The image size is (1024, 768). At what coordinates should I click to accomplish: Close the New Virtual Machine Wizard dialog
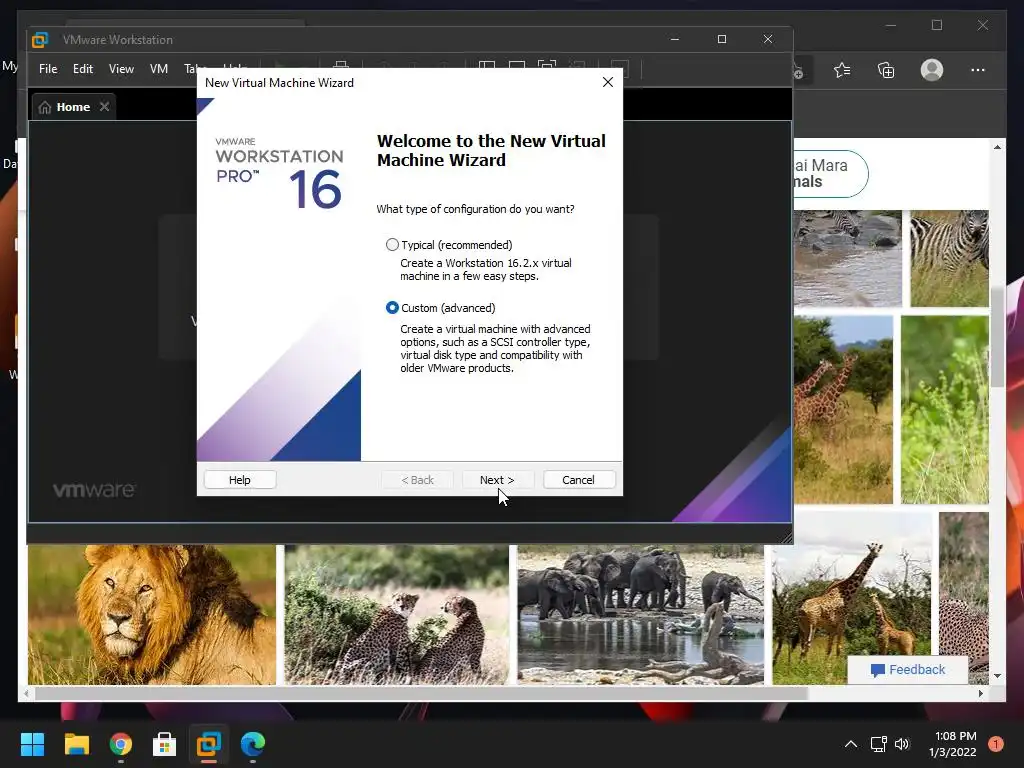click(608, 82)
